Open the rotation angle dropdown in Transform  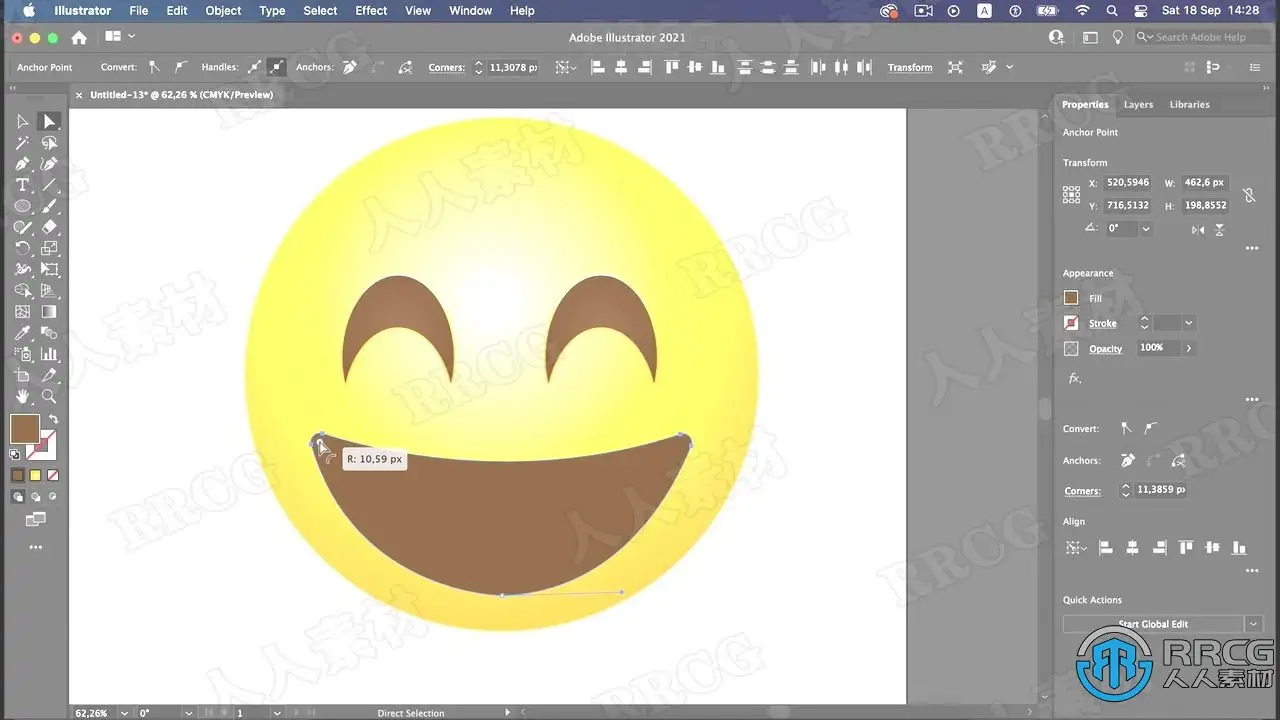[x=1146, y=229]
